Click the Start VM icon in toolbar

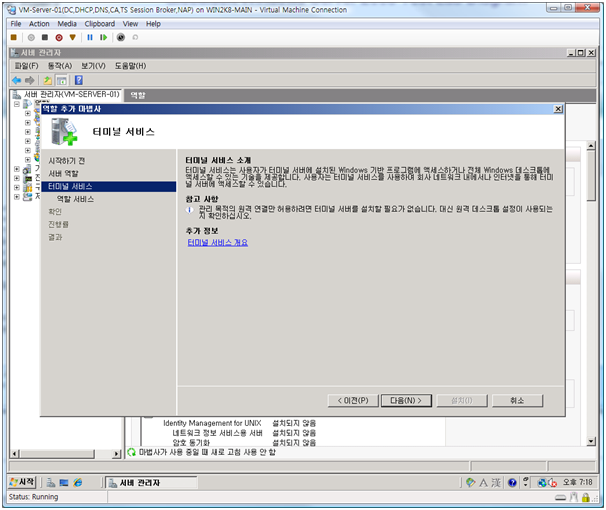coord(31,37)
